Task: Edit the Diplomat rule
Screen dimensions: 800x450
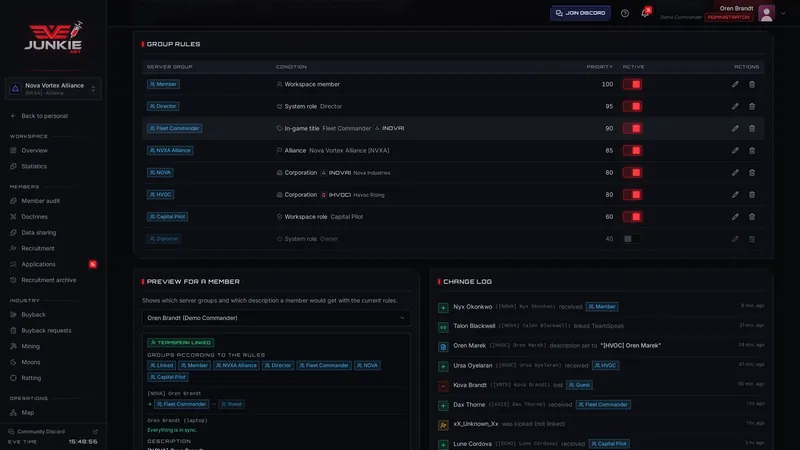Action: [x=735, y=239]
